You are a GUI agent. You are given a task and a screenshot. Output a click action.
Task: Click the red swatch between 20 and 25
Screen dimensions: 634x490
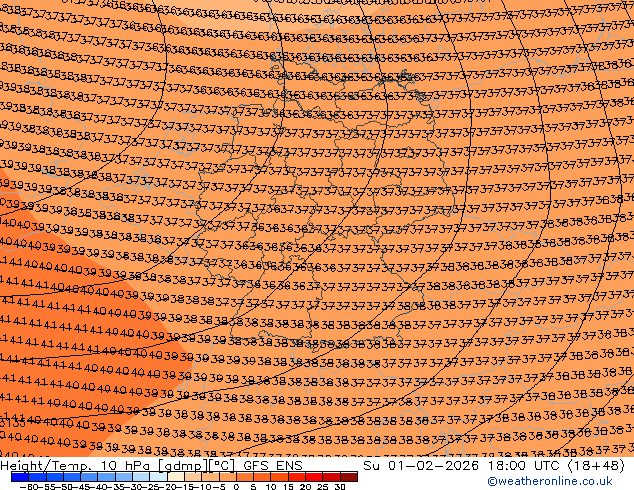click(314, 477)
